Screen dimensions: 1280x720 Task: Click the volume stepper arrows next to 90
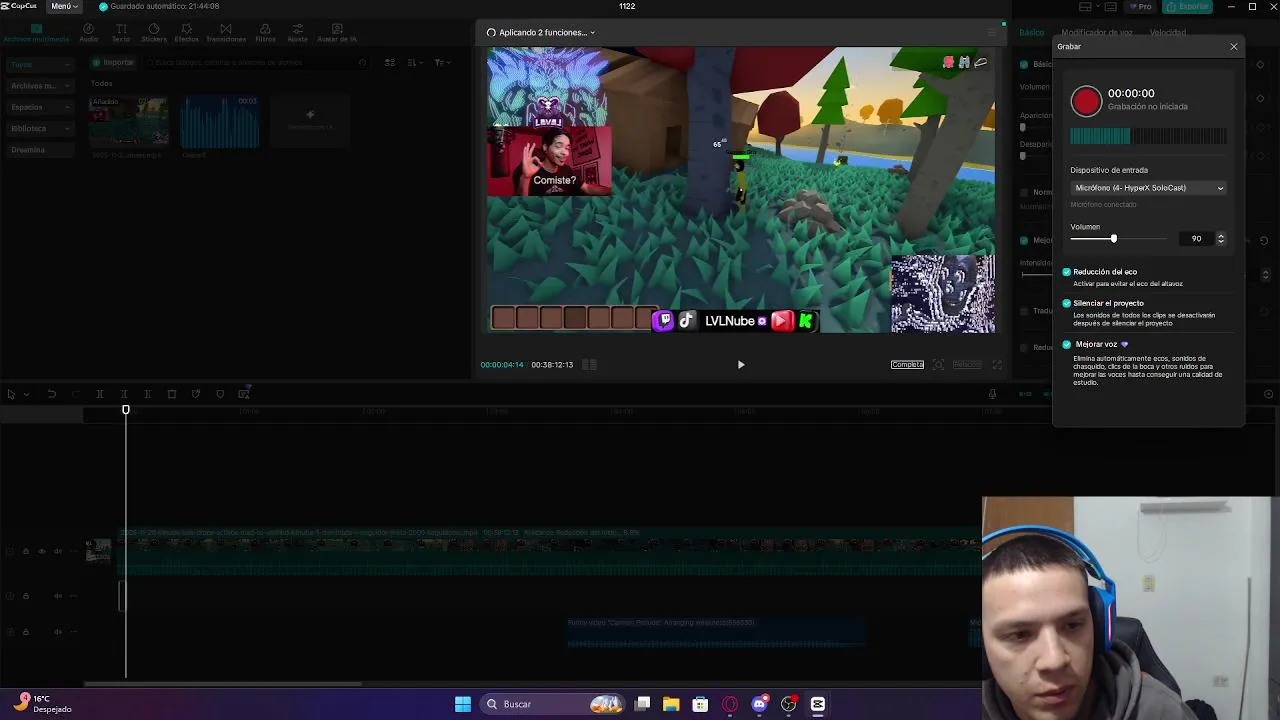click(x=1221, y=239)
